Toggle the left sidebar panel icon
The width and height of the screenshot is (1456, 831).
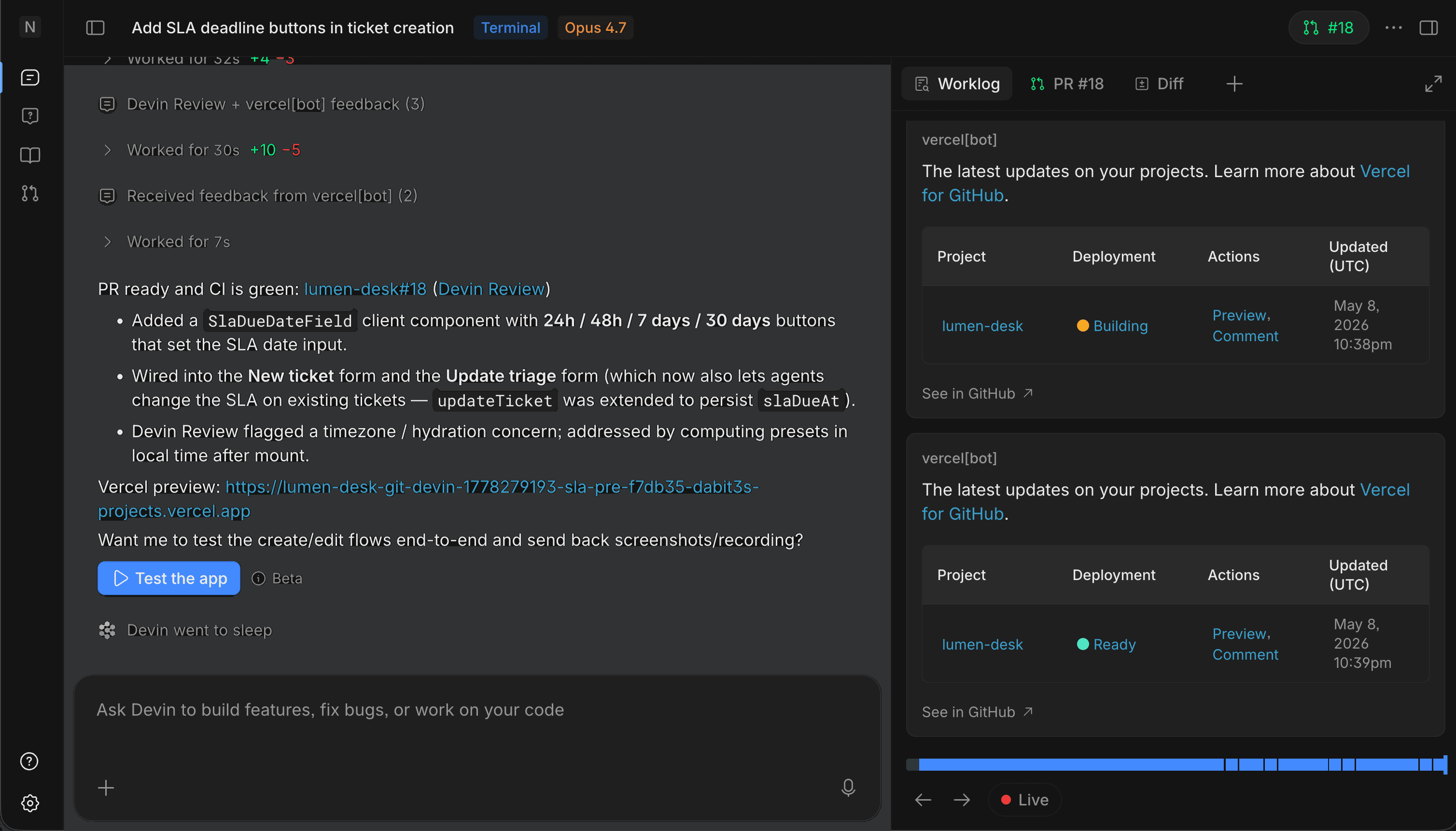tap(96, 28)
